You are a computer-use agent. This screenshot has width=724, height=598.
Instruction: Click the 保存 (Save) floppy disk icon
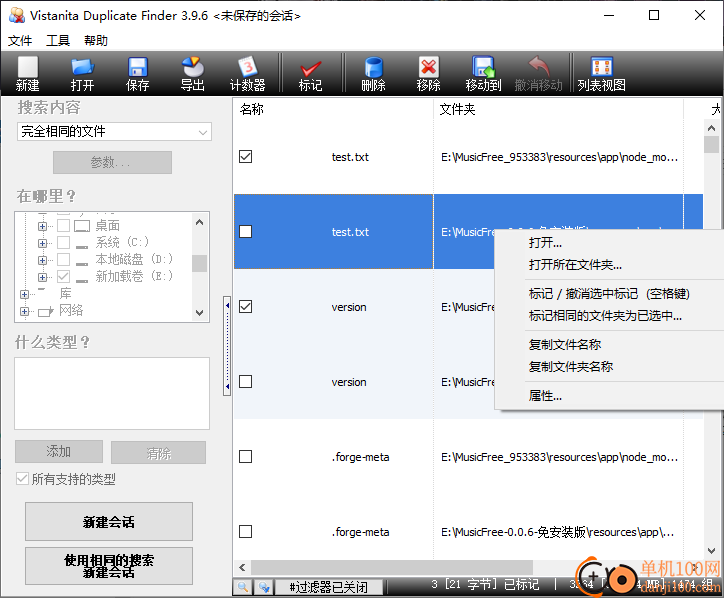pyautogui.click(x=138, y=74)
